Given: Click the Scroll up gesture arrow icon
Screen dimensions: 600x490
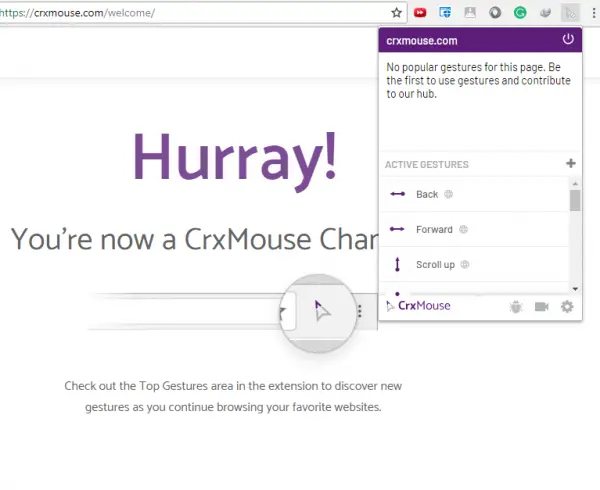Looking at the screenshot, I should [398, 265].
